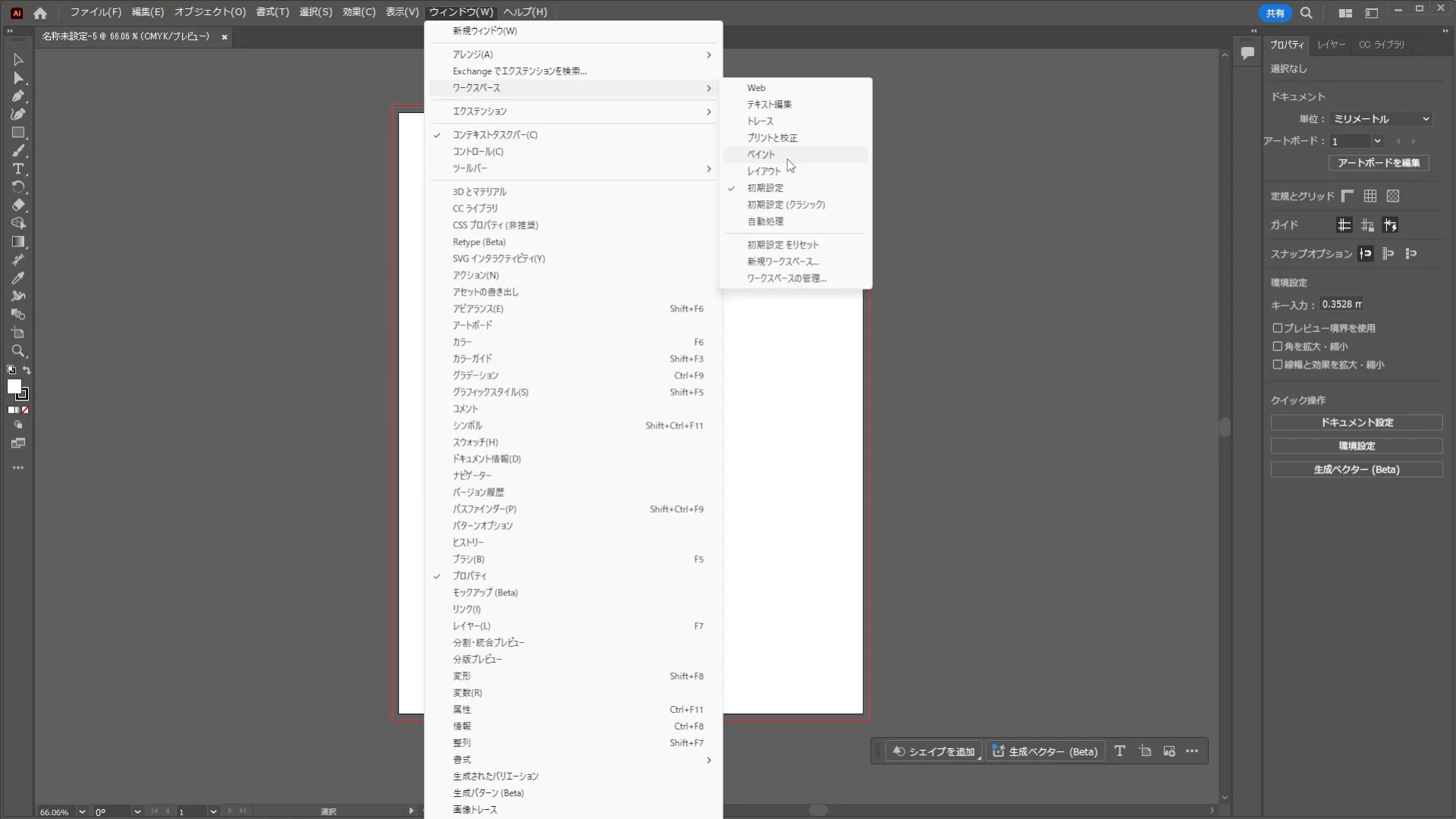Image resolution: width=1456 pixels, height=819 pixels.
Task: Close the 名称未設定-5 document tab
Action: (224, 36)
